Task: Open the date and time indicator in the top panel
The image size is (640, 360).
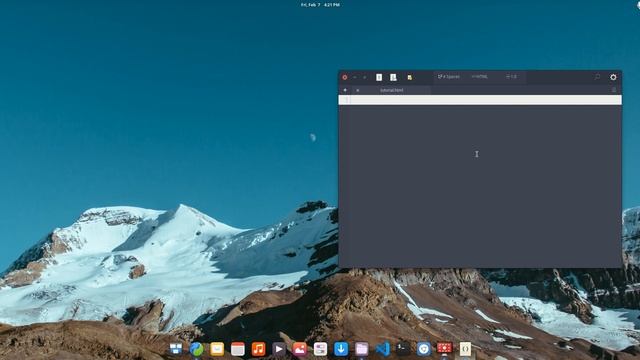Action: click(x=320, y=5)
